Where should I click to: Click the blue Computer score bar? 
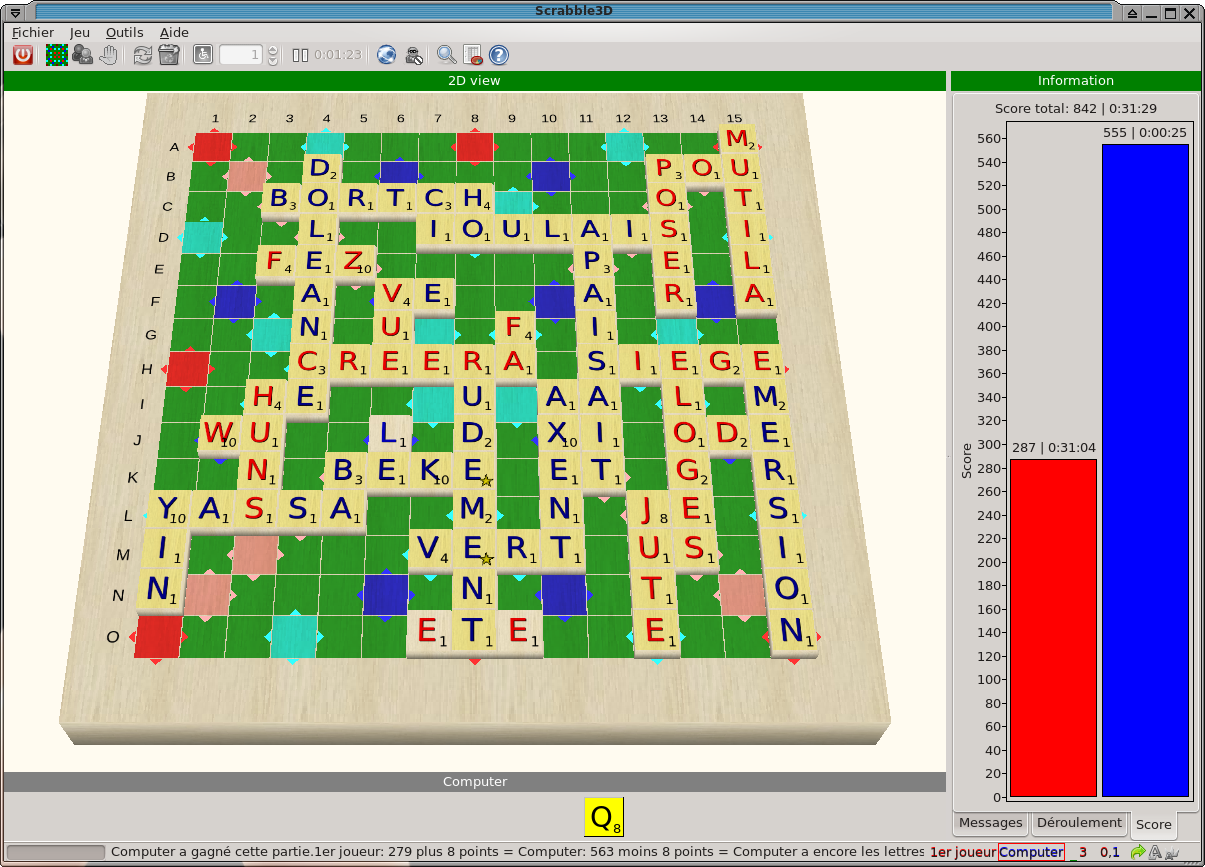[x=1146, y=471]
